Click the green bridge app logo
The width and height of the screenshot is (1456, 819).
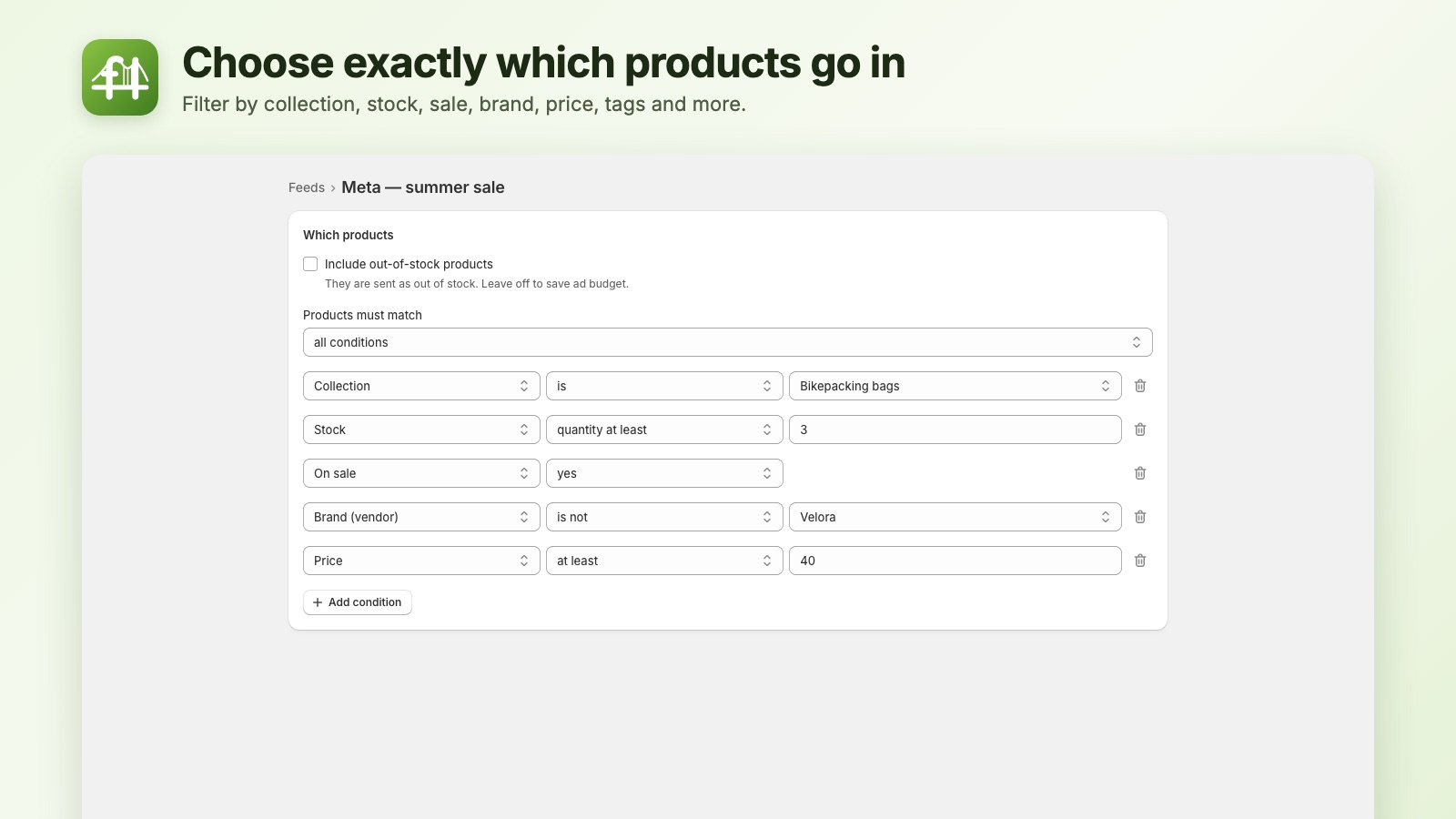[120, 77]
